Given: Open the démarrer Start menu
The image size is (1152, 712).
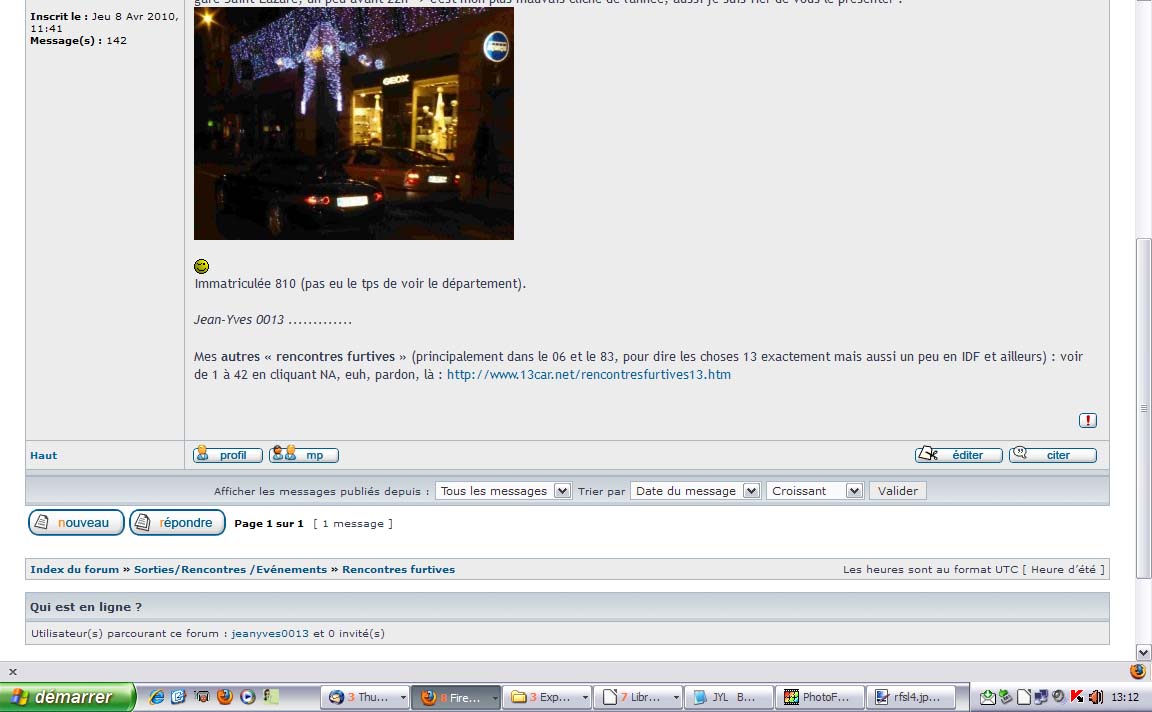Looking at the screenshot, I should click(x=68, y=697).
